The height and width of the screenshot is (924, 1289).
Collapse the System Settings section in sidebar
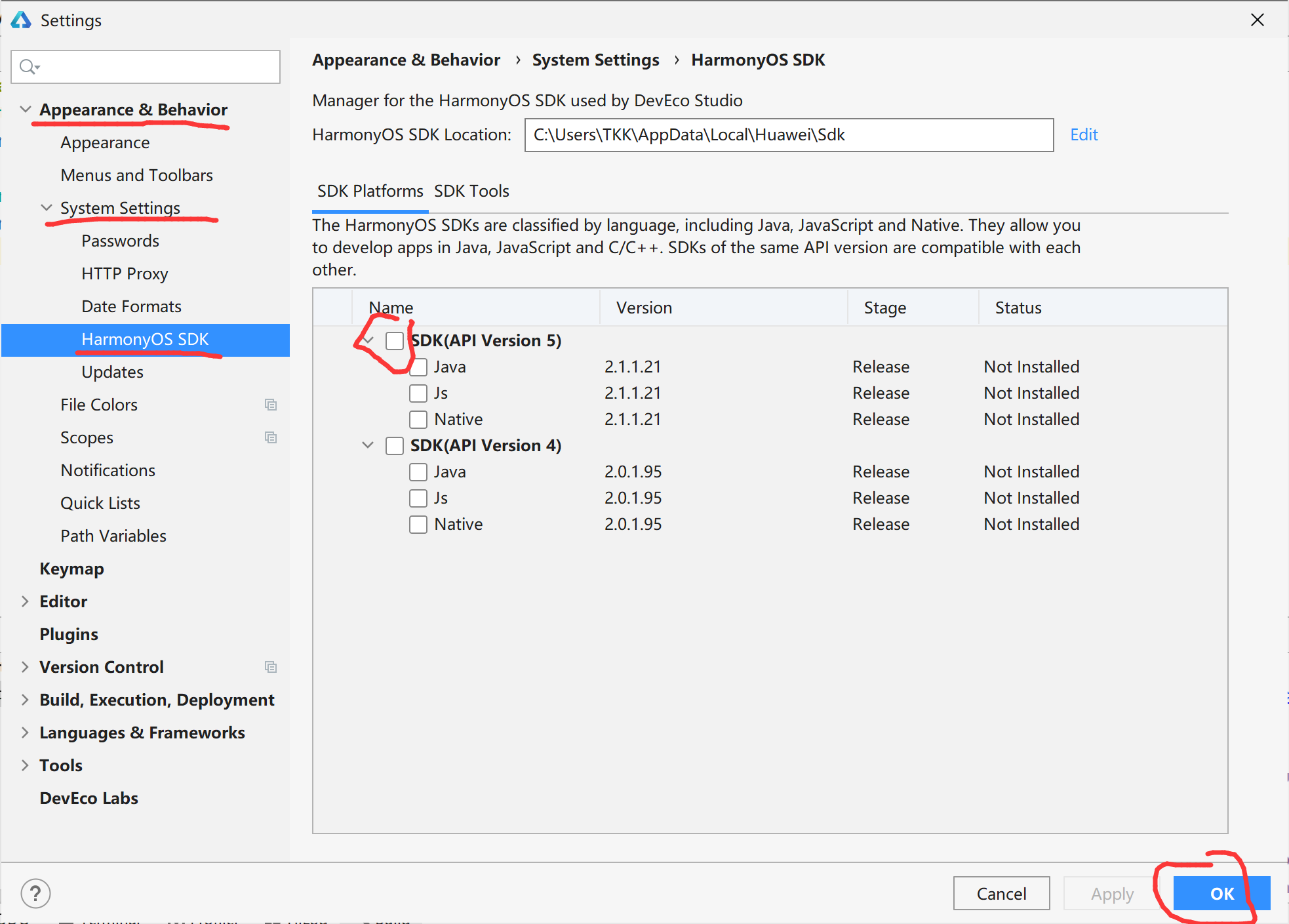pyautogui.click(x=46, y=207)
